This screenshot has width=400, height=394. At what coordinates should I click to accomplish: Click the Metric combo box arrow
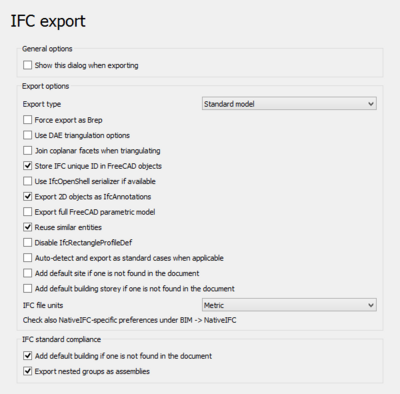click(x=371, y=305)
